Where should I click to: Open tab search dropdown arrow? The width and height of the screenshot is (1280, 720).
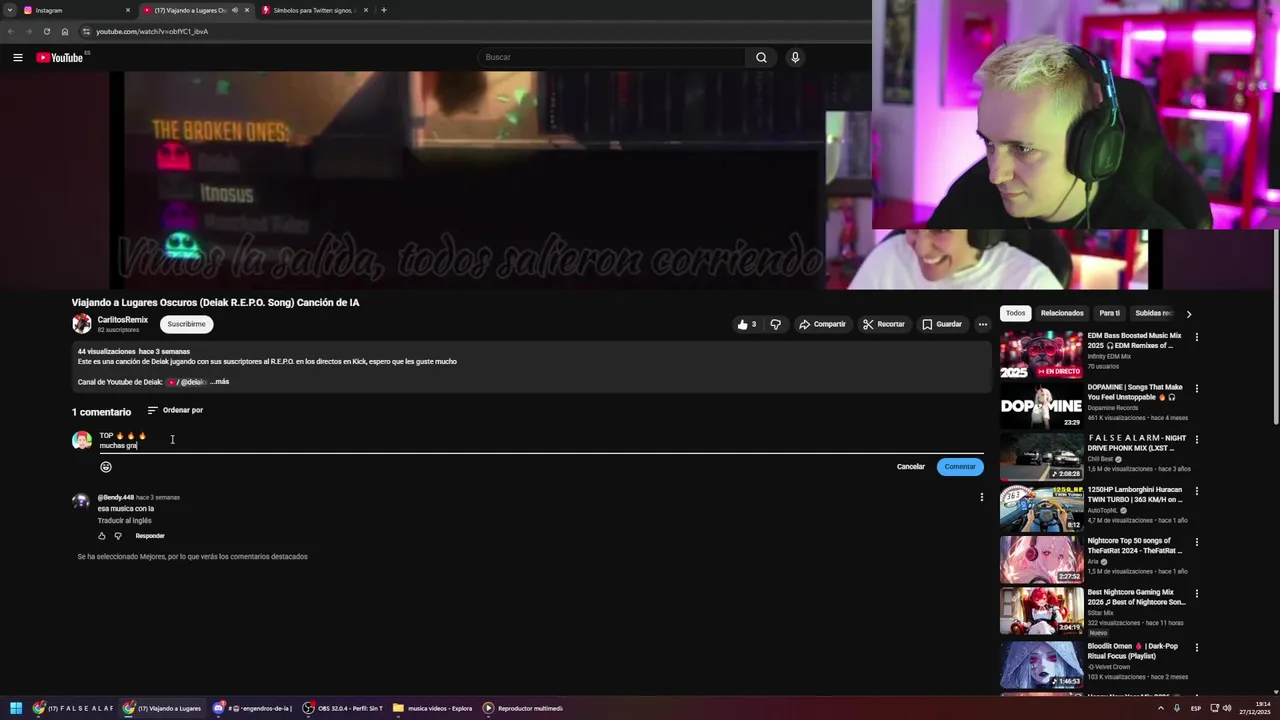tap(9, 10)
